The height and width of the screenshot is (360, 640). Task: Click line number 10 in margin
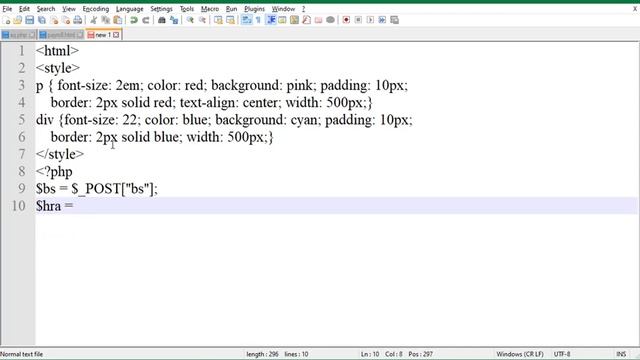point(18,206)
